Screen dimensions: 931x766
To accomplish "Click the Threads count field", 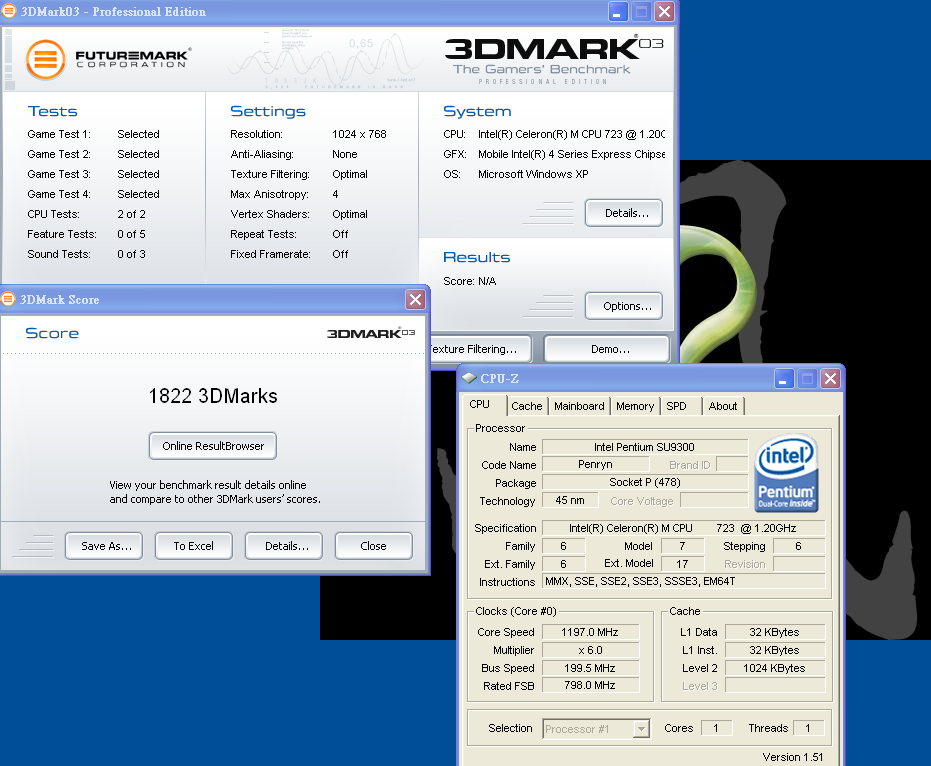I will [808, 728].
